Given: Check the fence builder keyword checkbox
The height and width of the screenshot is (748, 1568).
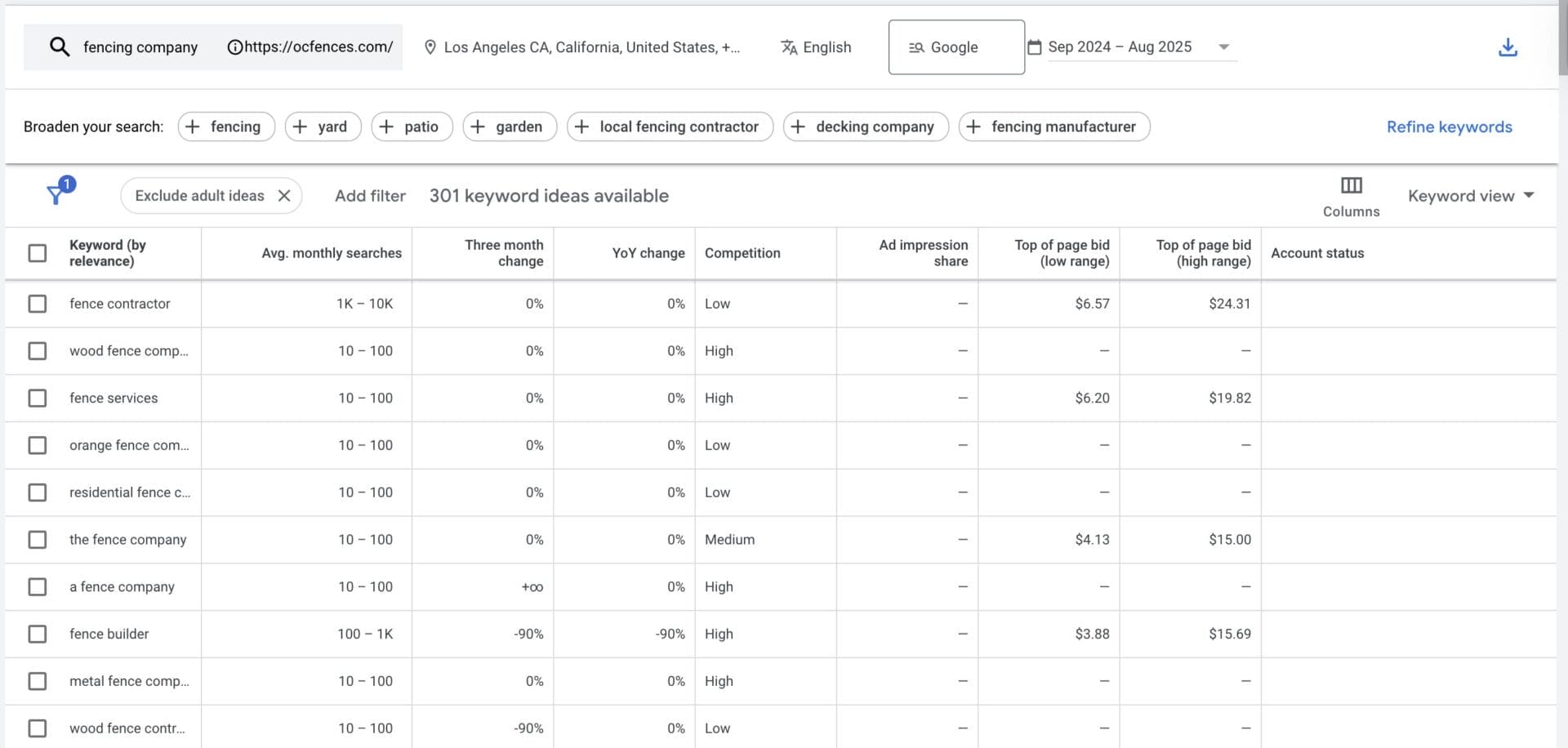Looking at the screenshot, I should point(38,634).
